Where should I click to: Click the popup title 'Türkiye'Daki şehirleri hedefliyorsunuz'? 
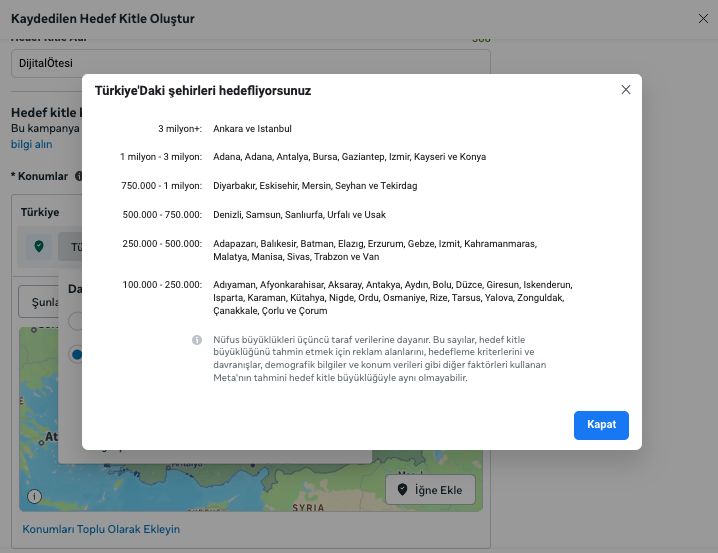[202, 91]
